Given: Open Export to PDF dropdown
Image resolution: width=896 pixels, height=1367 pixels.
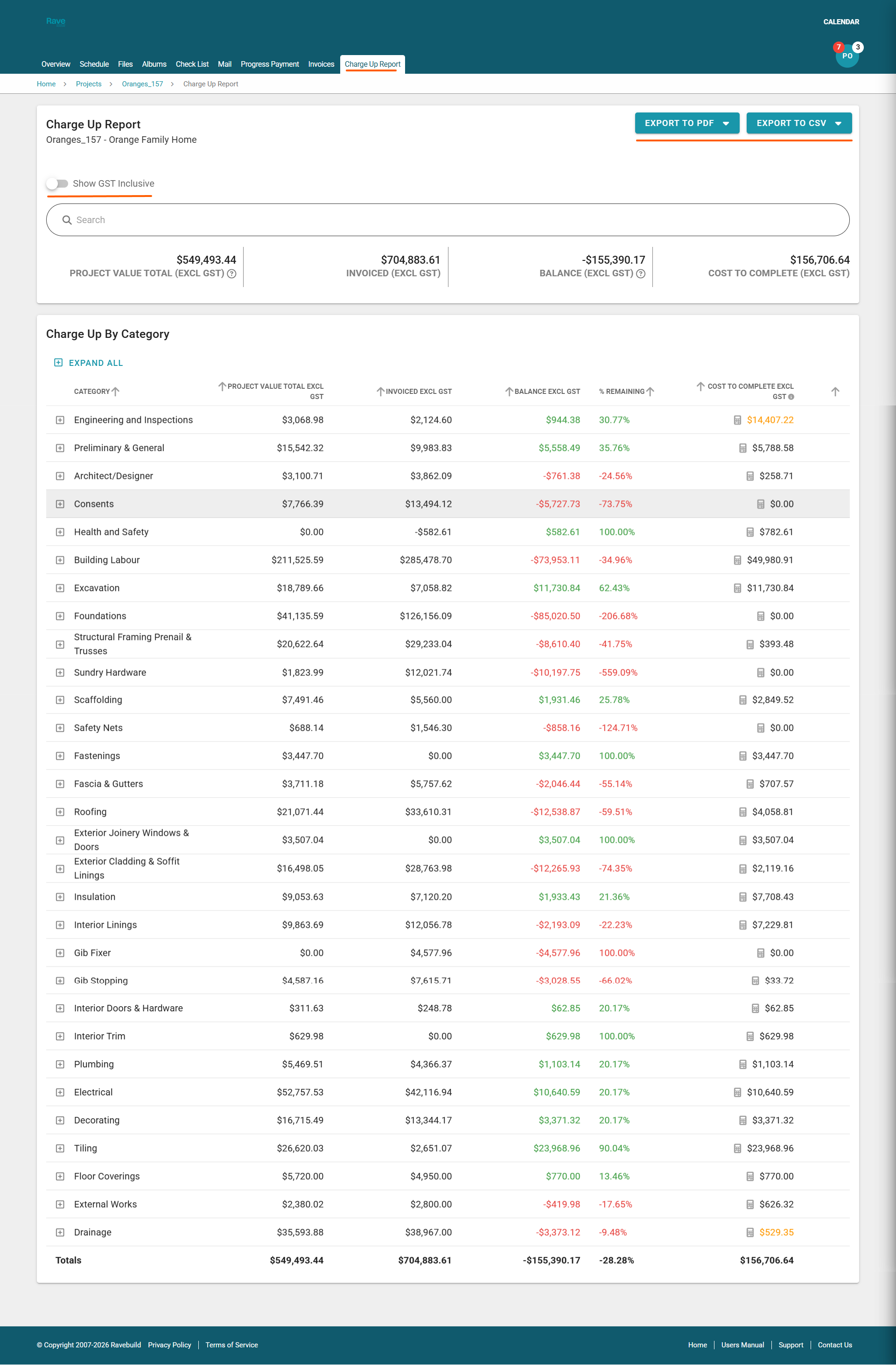Looking at the screenshot, I should point(686,123).
